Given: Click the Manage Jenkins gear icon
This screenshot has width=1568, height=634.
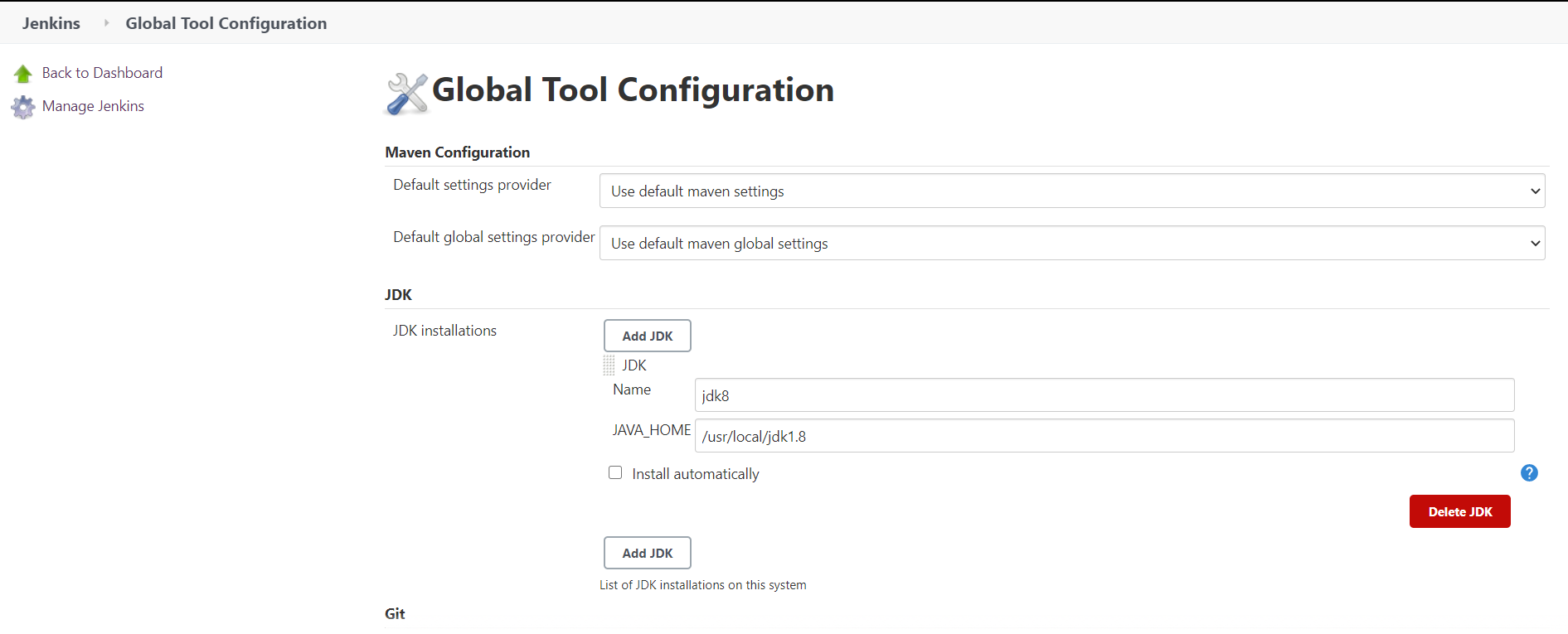Looking at the screenshot, I should [x=23, y=107].
